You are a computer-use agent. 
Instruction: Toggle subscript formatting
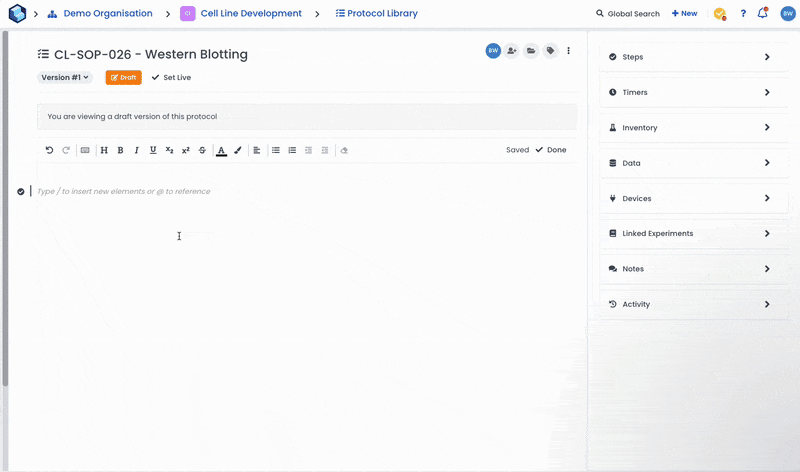169,150
